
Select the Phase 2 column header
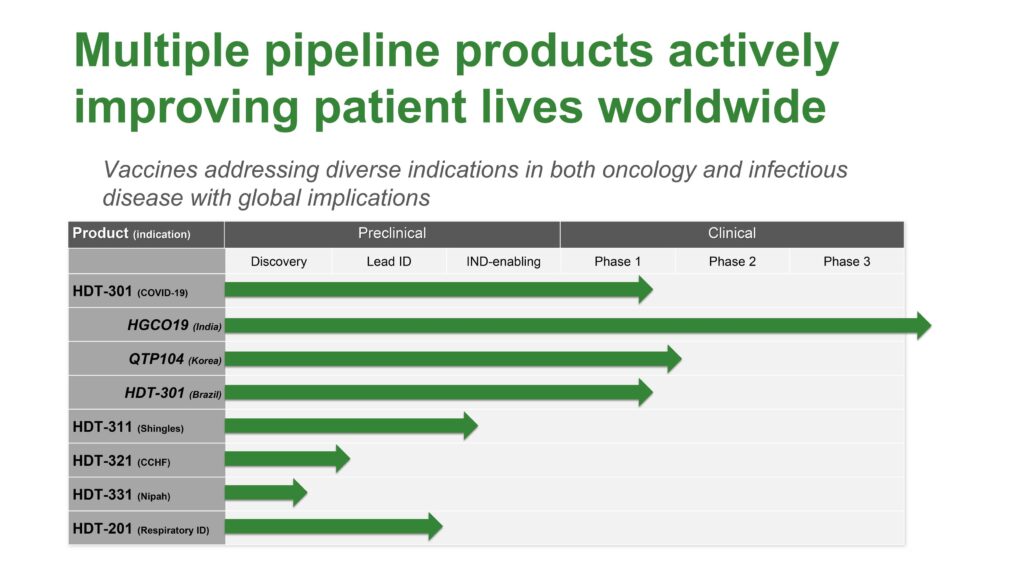(x=732, y=261)
